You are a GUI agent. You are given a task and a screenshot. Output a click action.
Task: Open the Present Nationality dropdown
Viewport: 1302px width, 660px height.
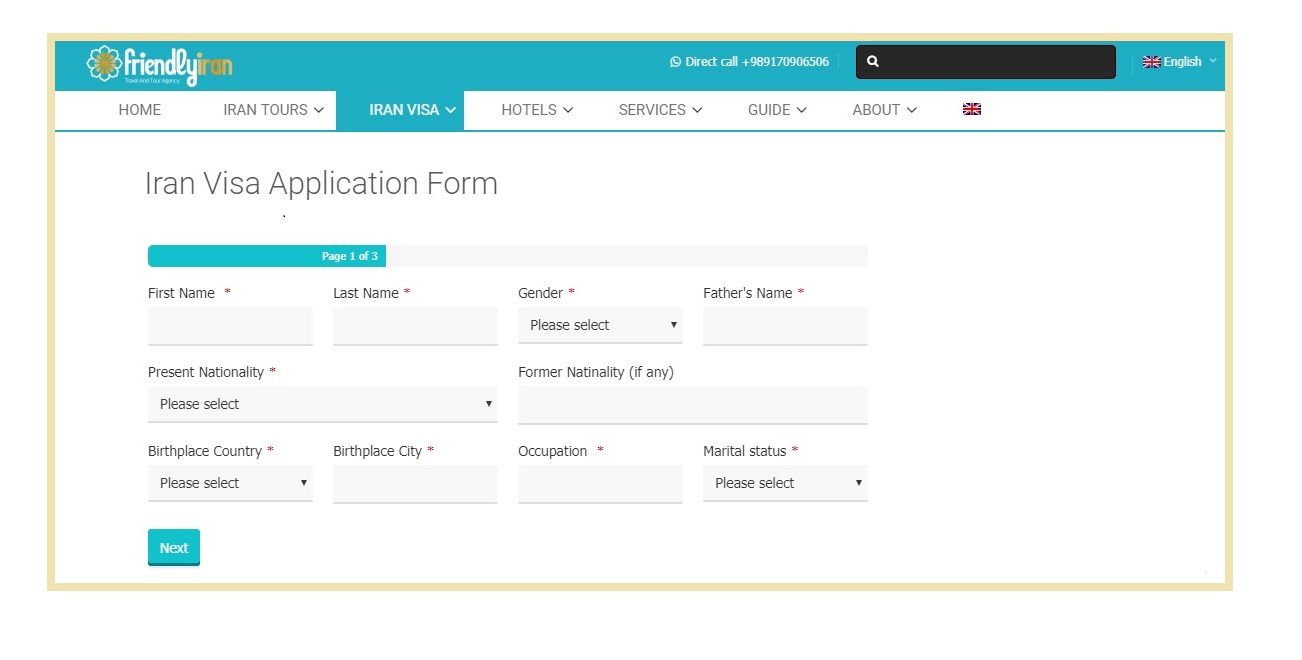[322, 404]
